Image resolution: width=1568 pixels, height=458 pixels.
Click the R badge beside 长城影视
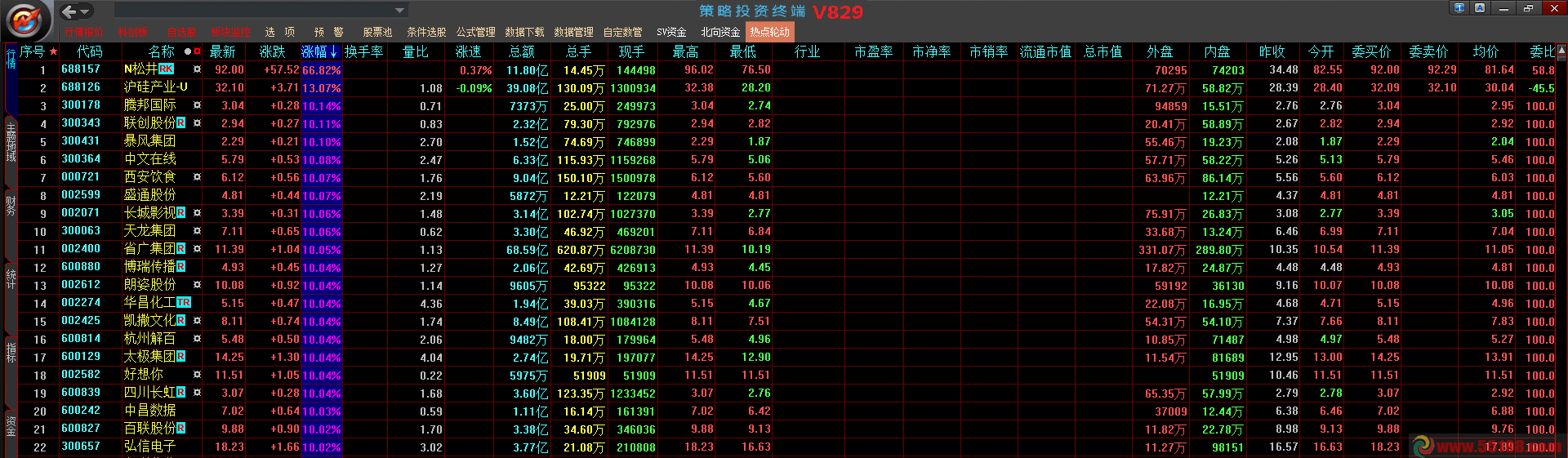tap(181, 213)
